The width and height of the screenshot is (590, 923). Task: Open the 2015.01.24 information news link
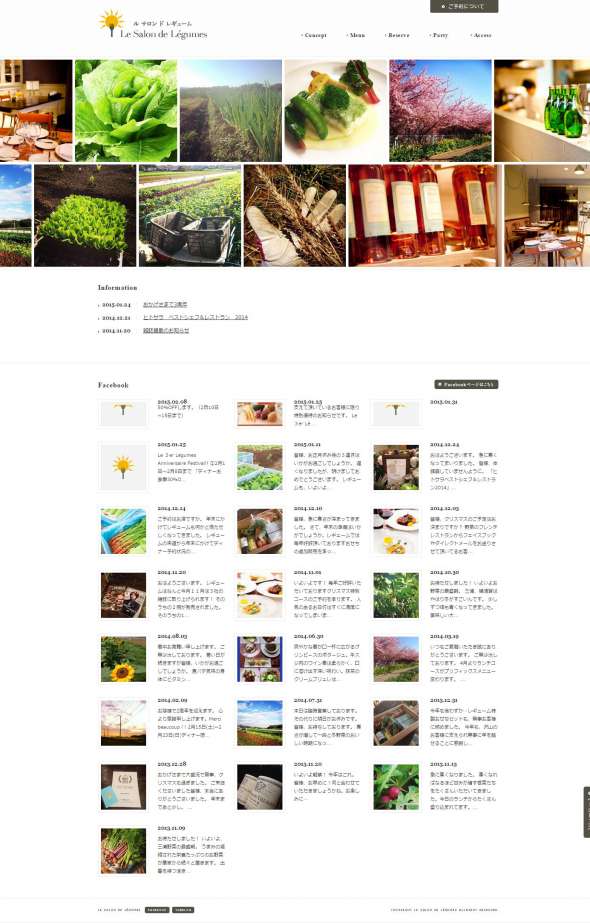pos(165,304)
